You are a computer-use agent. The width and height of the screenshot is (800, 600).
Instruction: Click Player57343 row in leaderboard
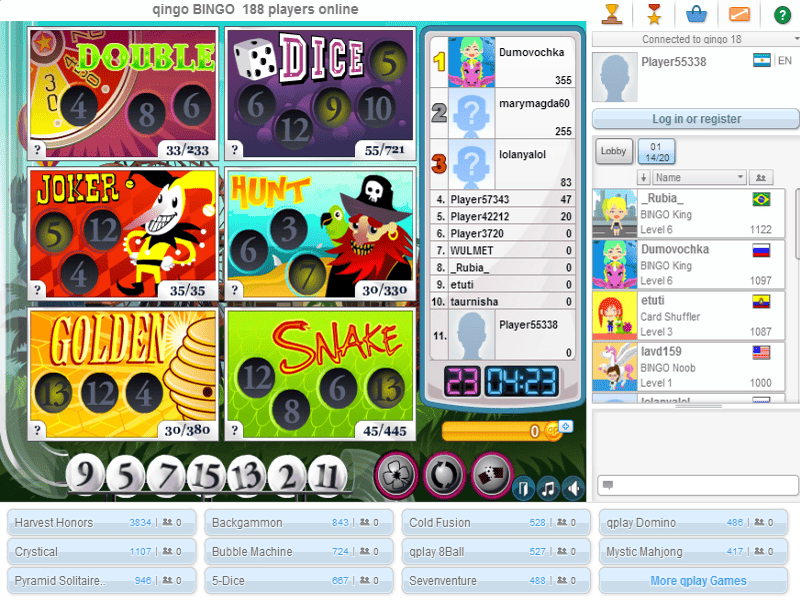coord(503,199)
